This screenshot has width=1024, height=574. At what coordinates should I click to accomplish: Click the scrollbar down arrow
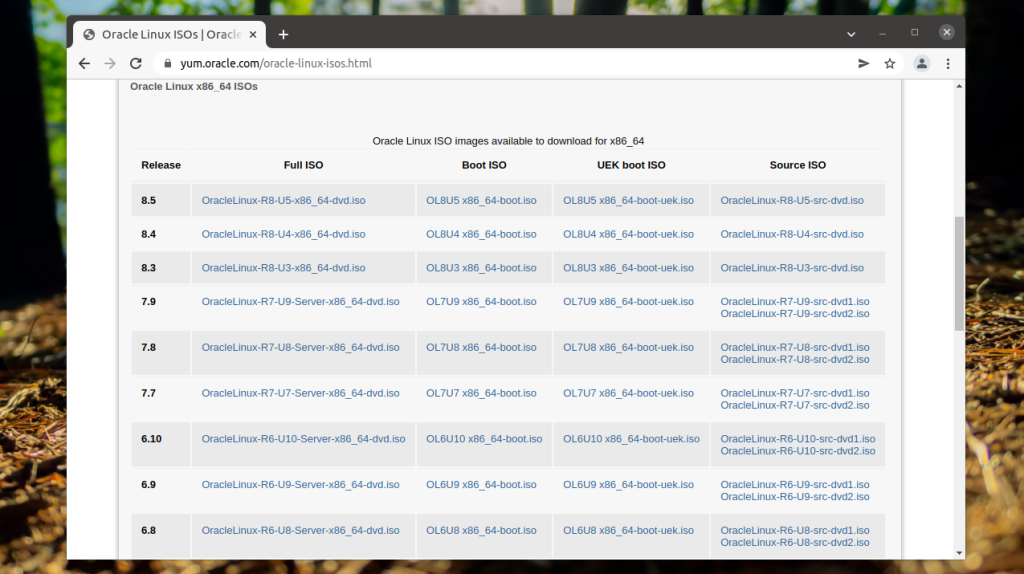959,553
